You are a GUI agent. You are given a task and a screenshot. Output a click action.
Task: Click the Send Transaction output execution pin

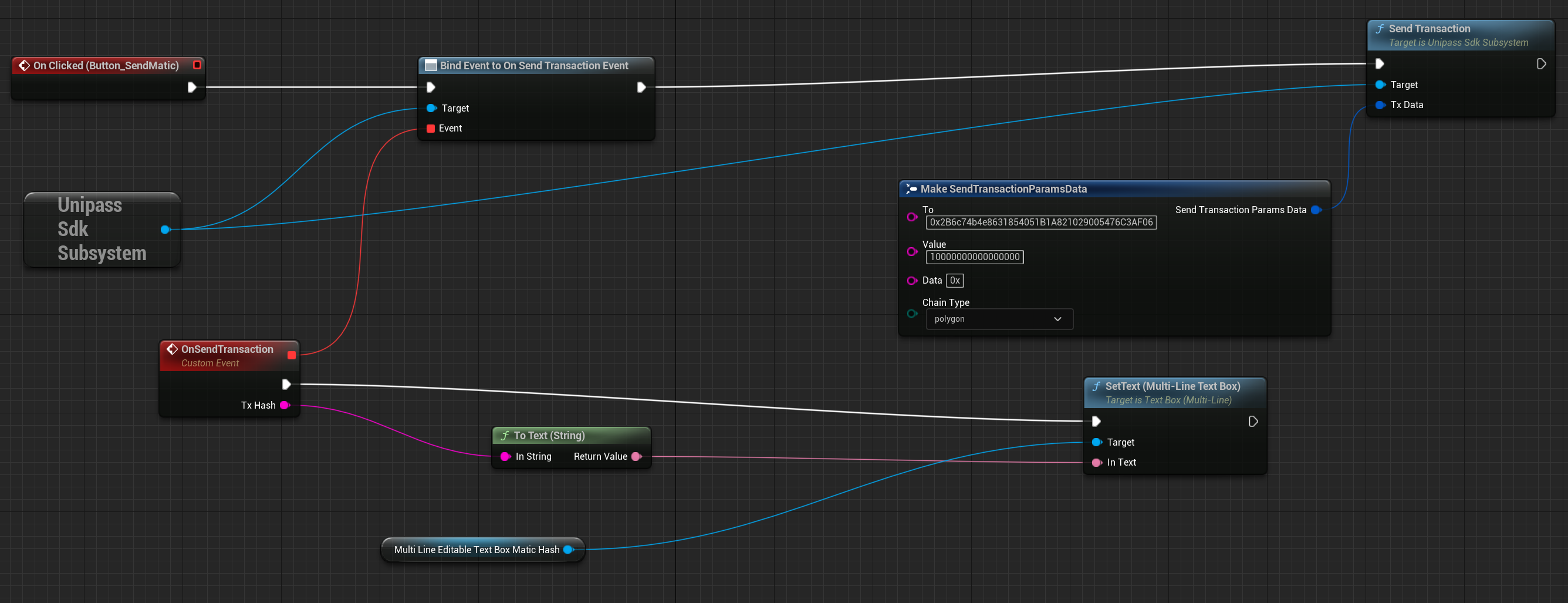point(1541,64)
